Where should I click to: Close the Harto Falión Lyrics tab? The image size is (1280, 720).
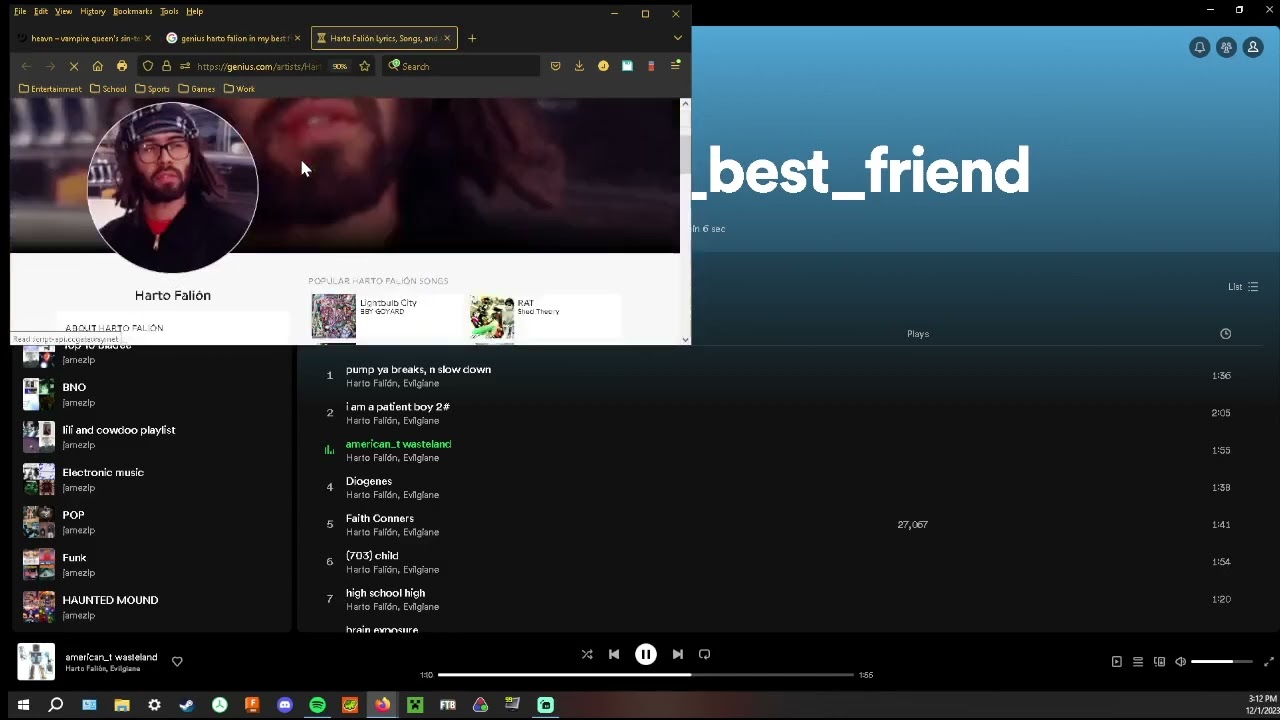click(x=446, y=38)
